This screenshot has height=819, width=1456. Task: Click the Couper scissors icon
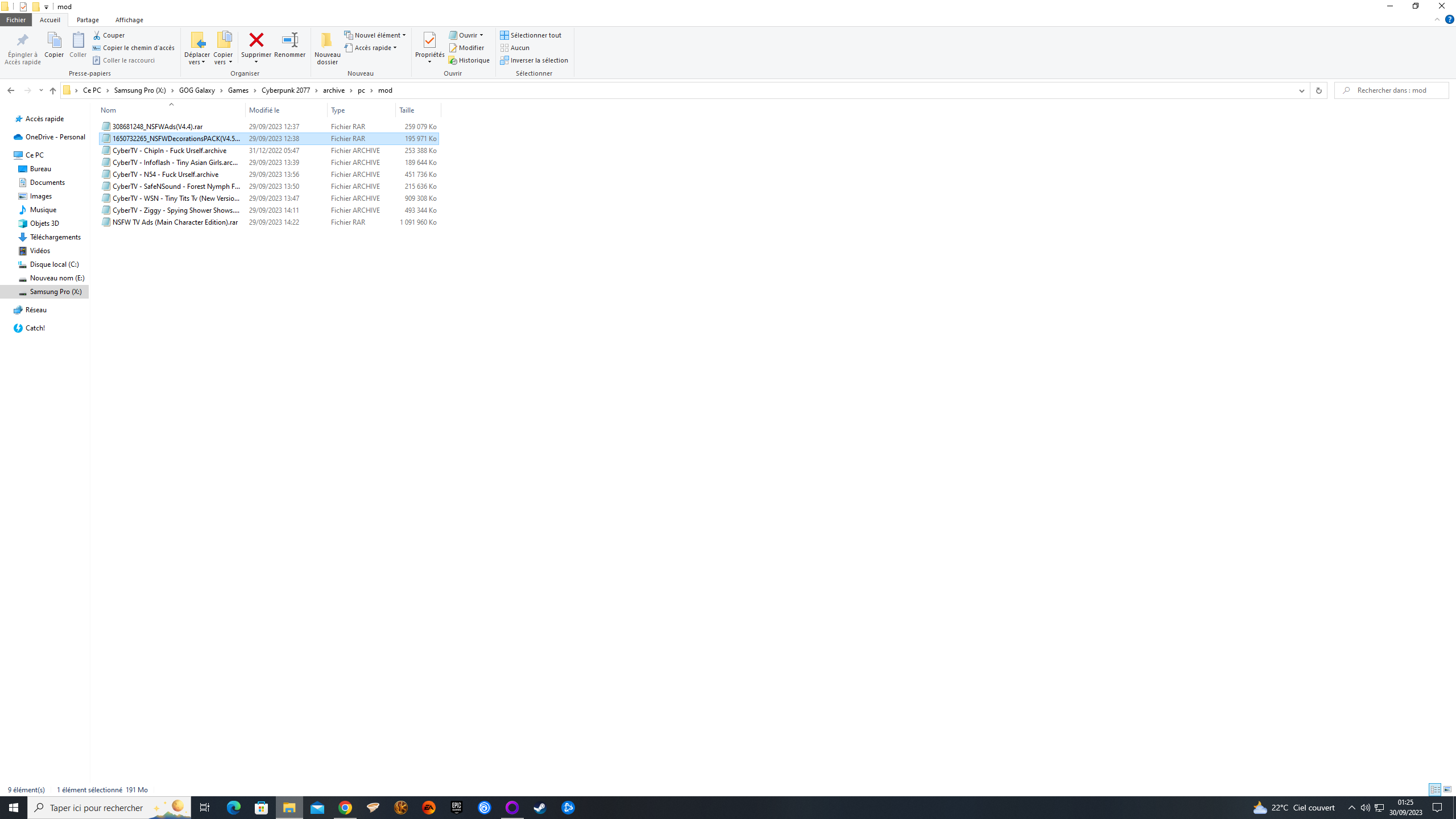97,35
